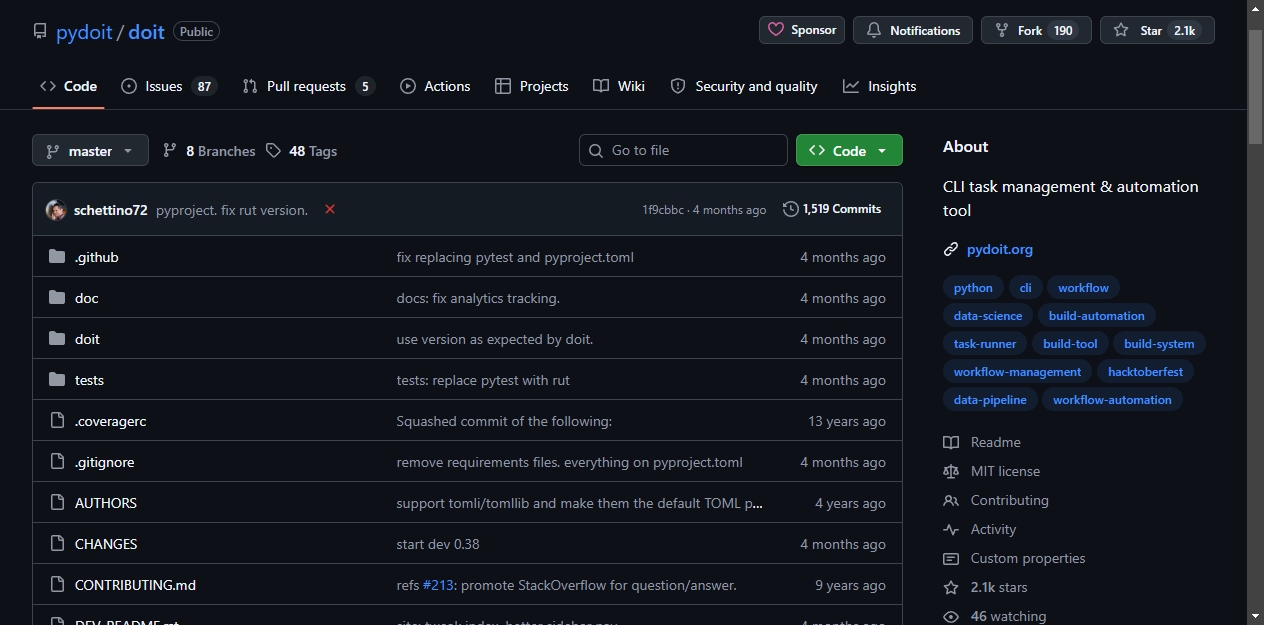Click schettino72 avatar image

tap(56, 210)
